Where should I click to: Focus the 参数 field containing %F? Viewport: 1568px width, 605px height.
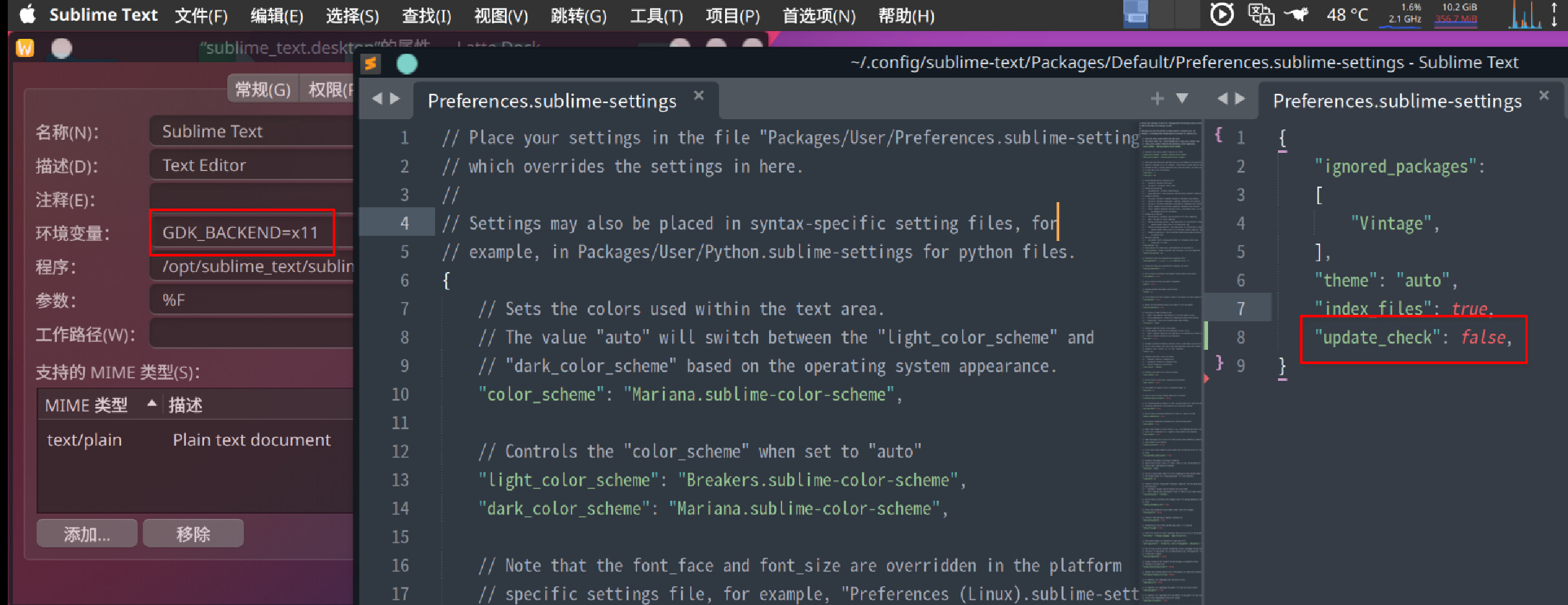point(252,300)
